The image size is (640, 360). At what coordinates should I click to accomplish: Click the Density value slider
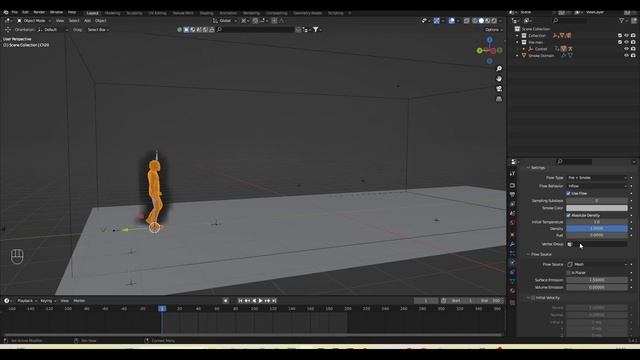click(x=597, y=229)
